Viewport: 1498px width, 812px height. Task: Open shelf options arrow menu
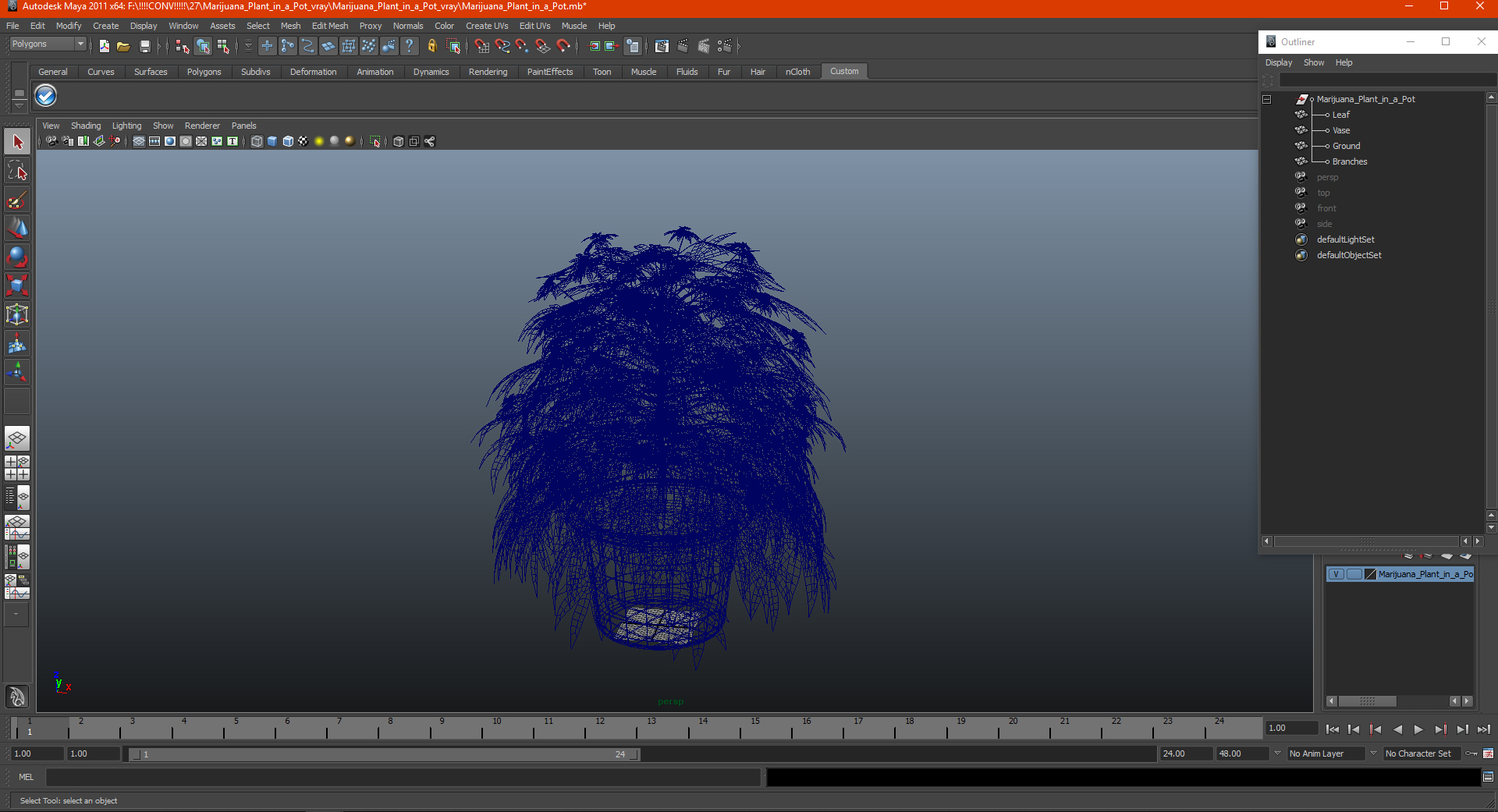pyautogui.click(x=20, y=105)
